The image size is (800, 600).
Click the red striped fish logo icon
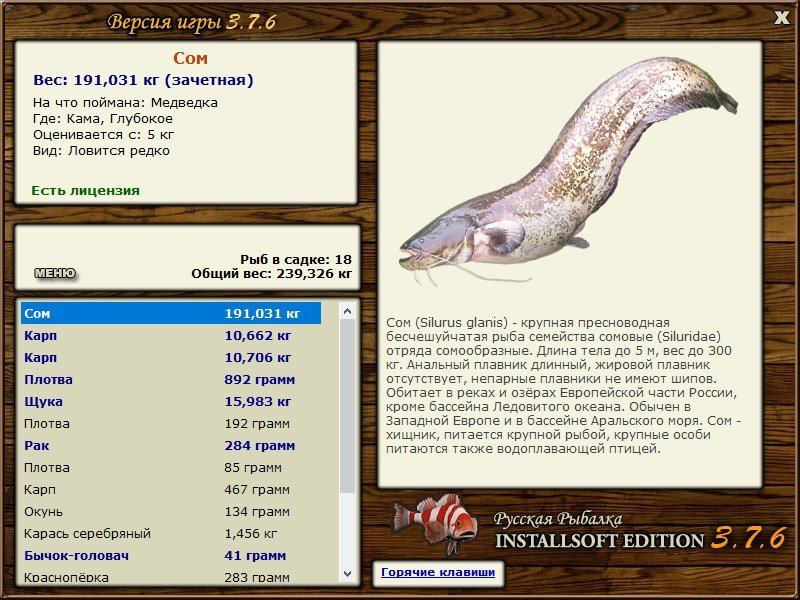435,523
